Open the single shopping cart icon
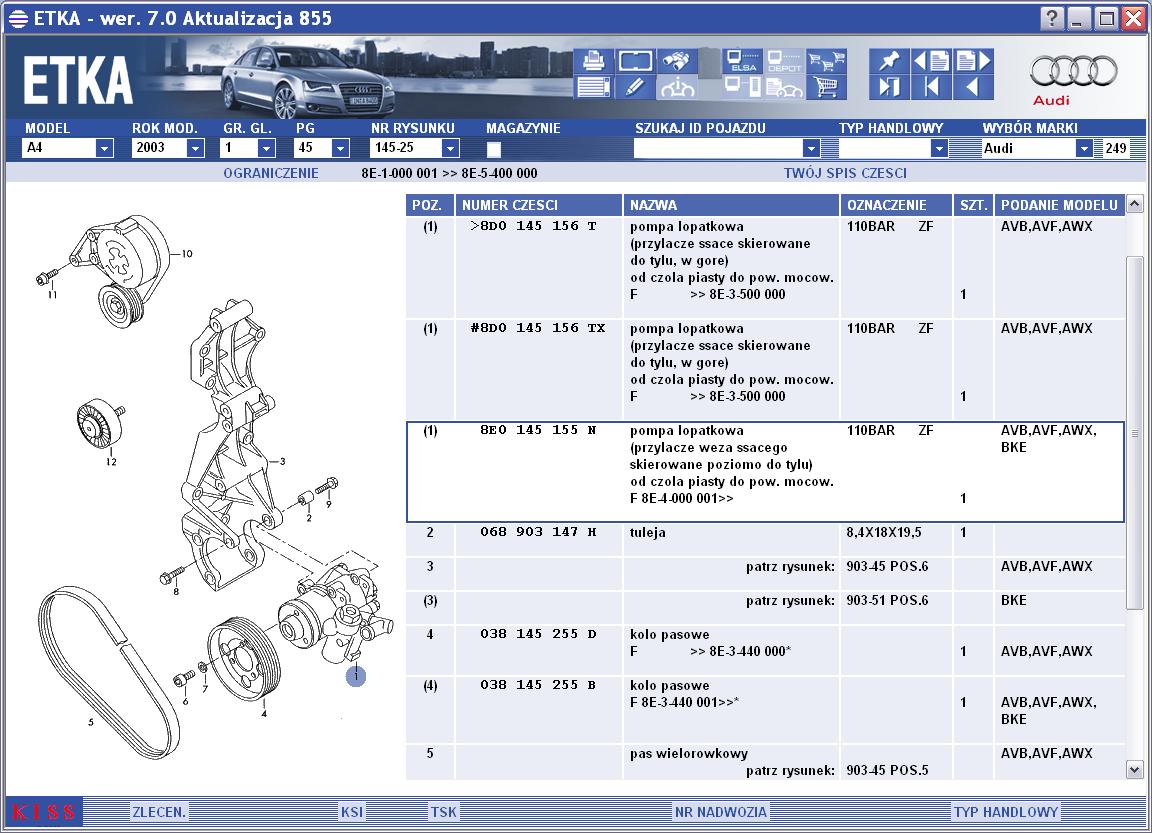Image resolution: width=1152 pixels, height=833 pixels. pyautogui.click(x=826, y=87)
